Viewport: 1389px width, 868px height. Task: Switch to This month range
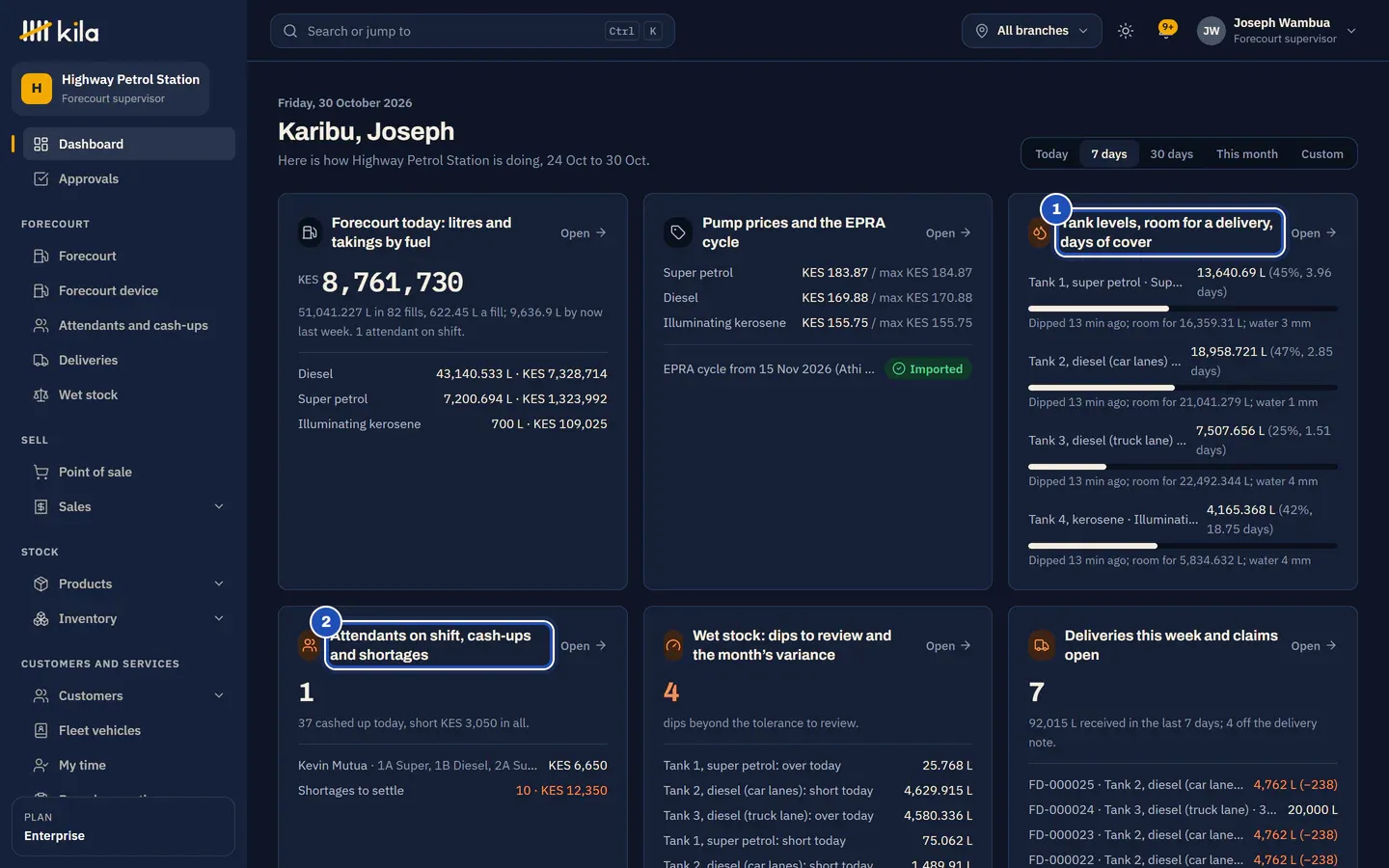tap(1246, 153)
